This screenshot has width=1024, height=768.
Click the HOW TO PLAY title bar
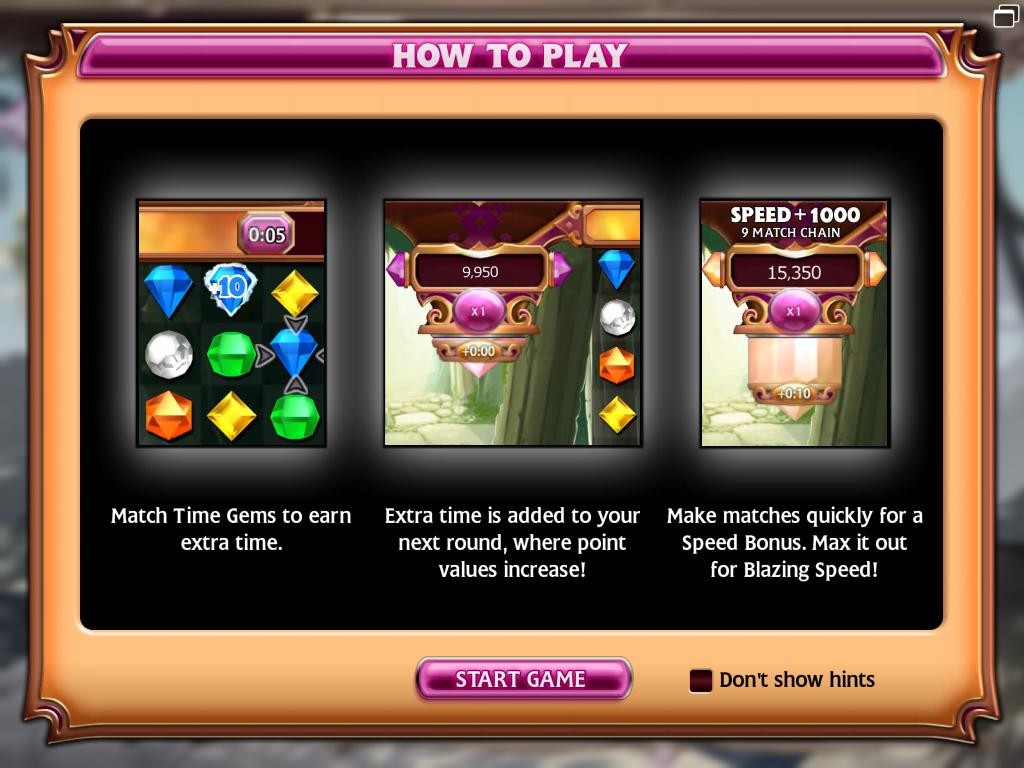click(x=511, y=56)
